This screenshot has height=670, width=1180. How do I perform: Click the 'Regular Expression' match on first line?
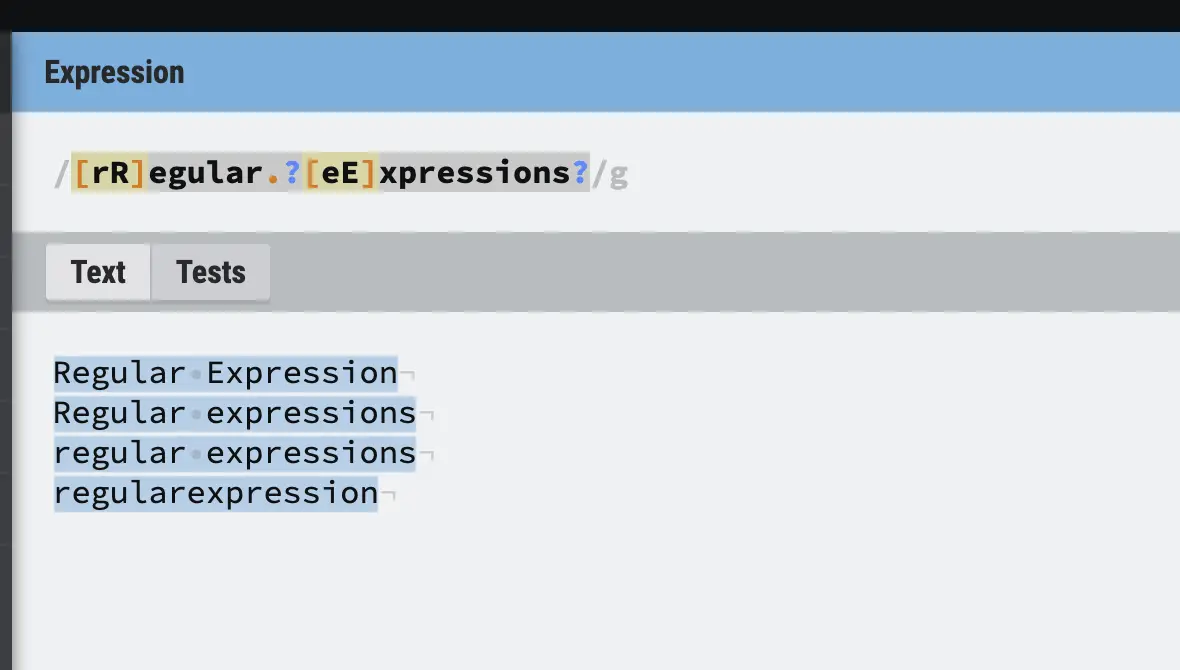click(x=225, y=373)
